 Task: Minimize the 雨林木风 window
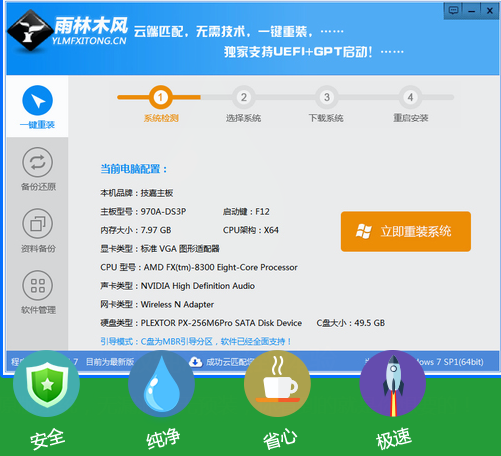point(471,10)
